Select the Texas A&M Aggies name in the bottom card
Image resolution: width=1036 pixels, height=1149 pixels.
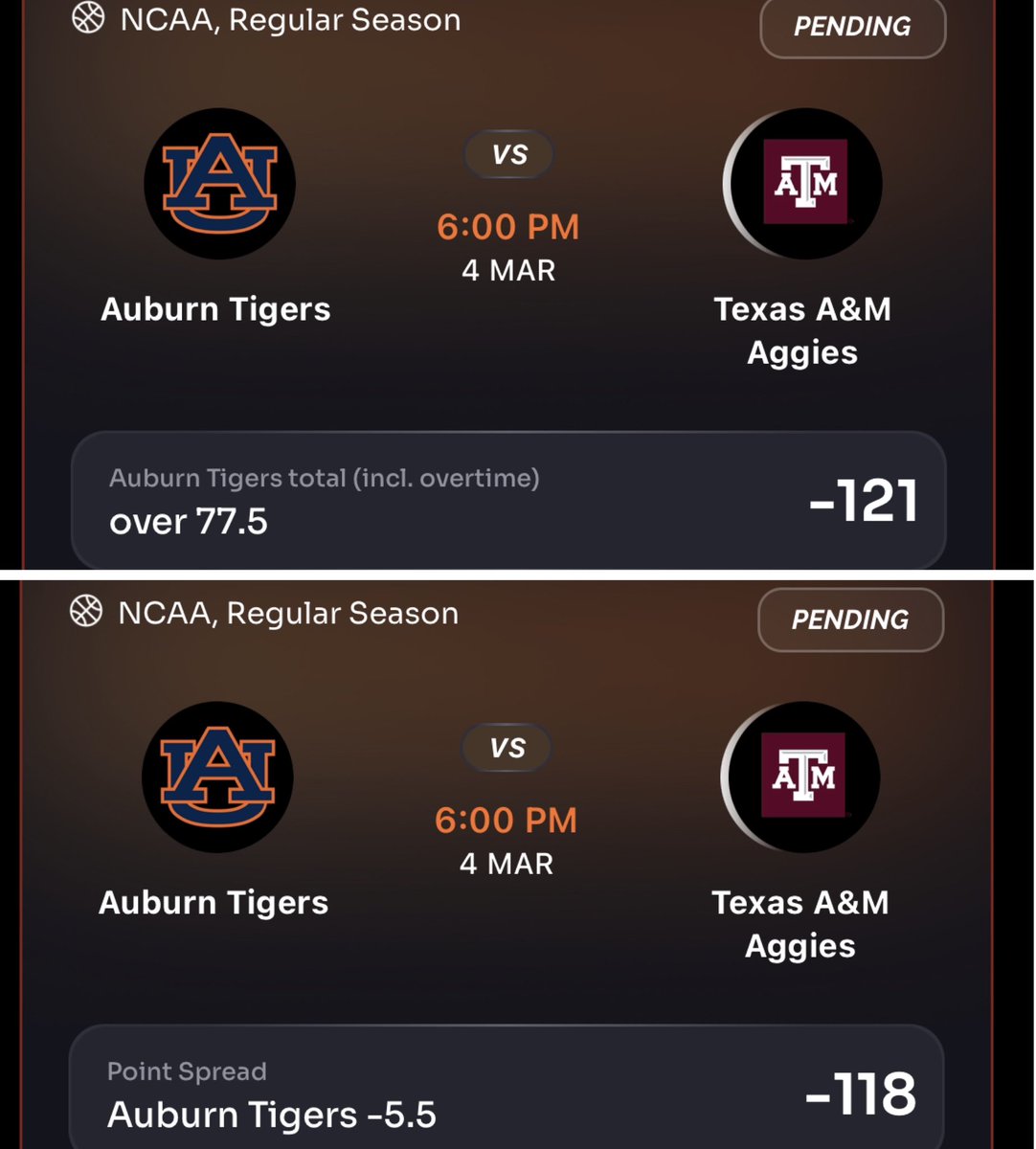point(800,924)
